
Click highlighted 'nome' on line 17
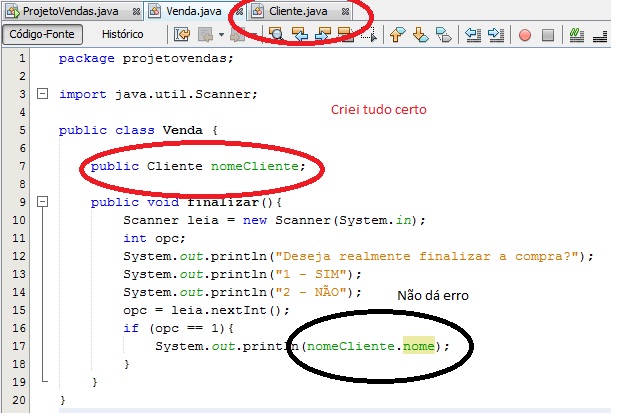click(x=419, y=346)
